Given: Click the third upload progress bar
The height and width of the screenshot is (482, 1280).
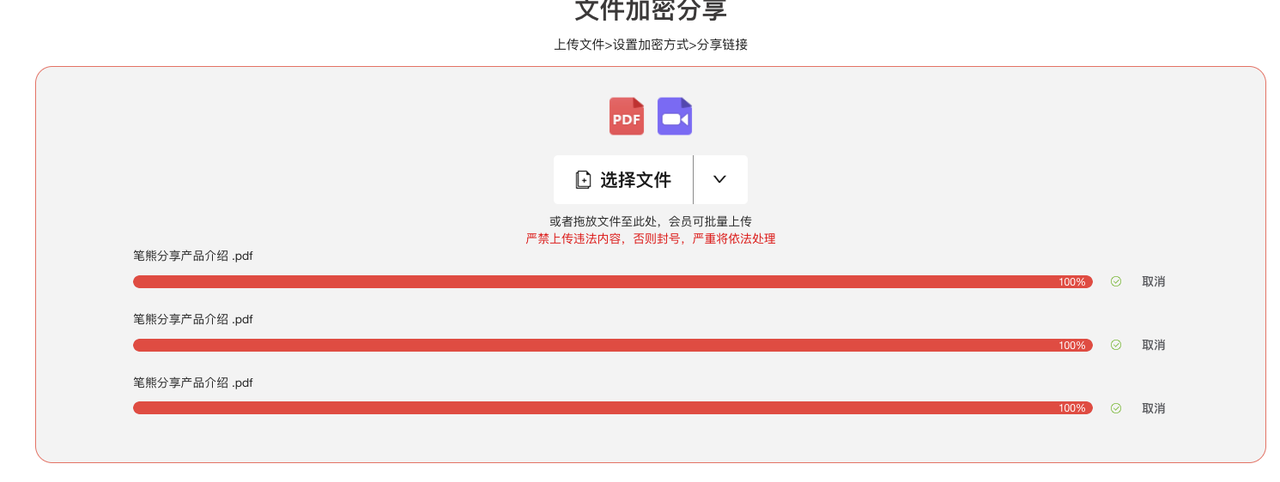Looking at the screenshot, I should [x=613, y=408].
